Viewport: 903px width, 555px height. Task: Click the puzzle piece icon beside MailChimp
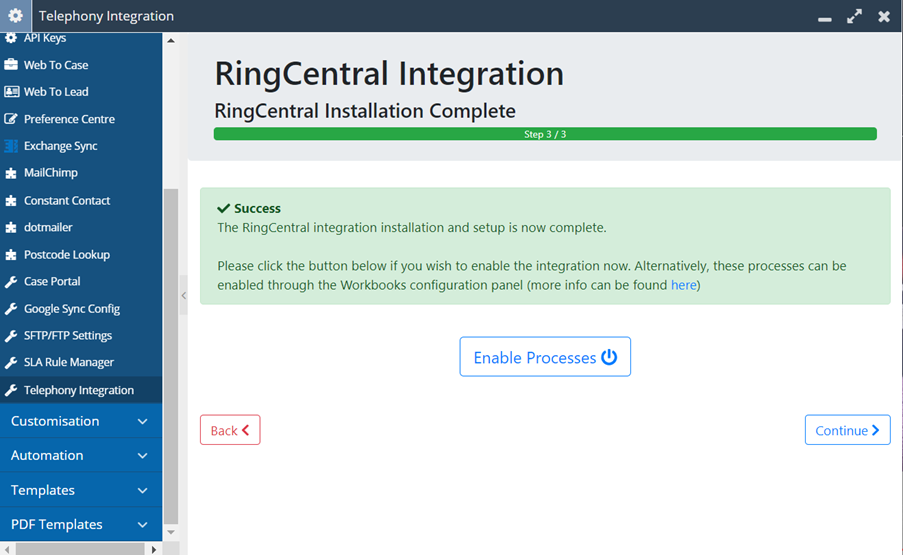point(11,173)
